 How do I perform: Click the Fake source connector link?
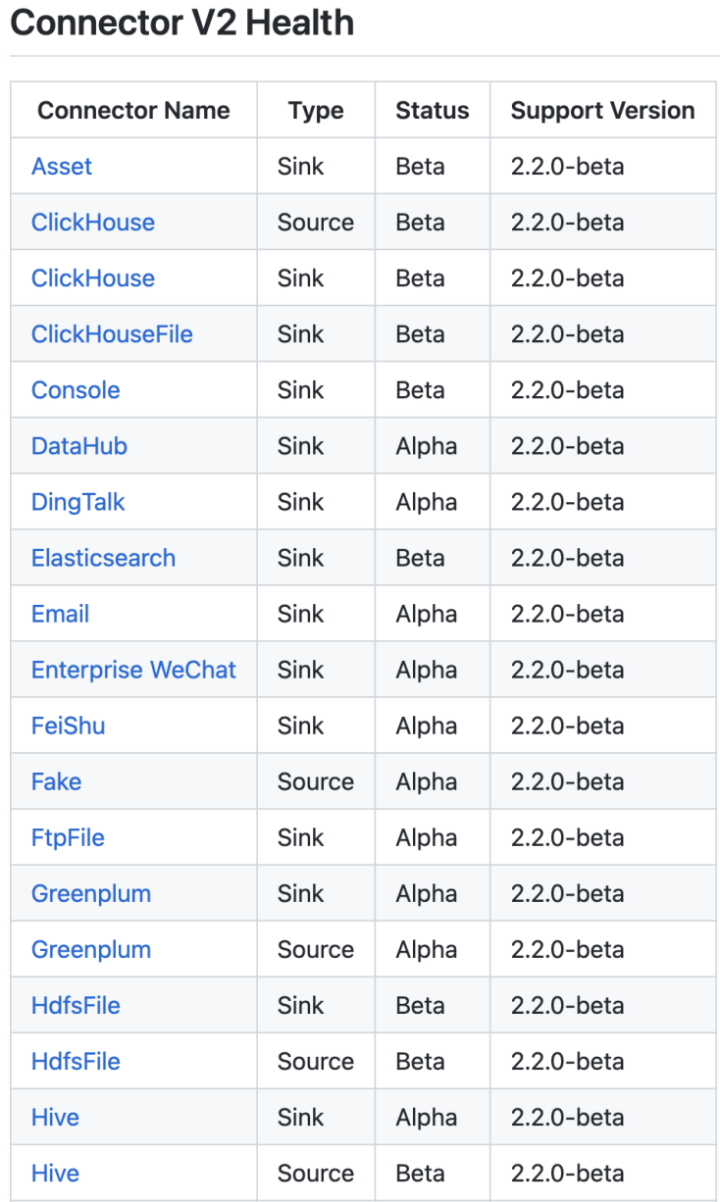(x=56, y=782)
